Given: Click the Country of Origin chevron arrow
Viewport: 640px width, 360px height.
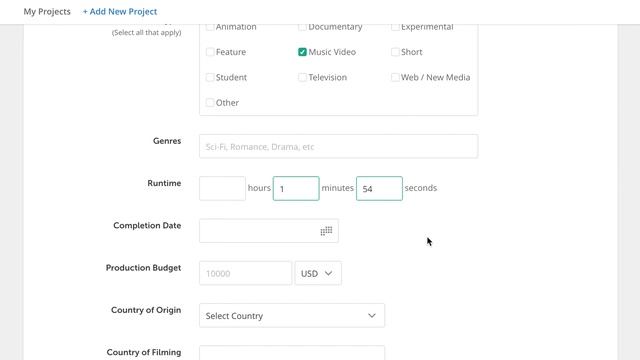Looking at the screenshot, I should pos(371,316).
